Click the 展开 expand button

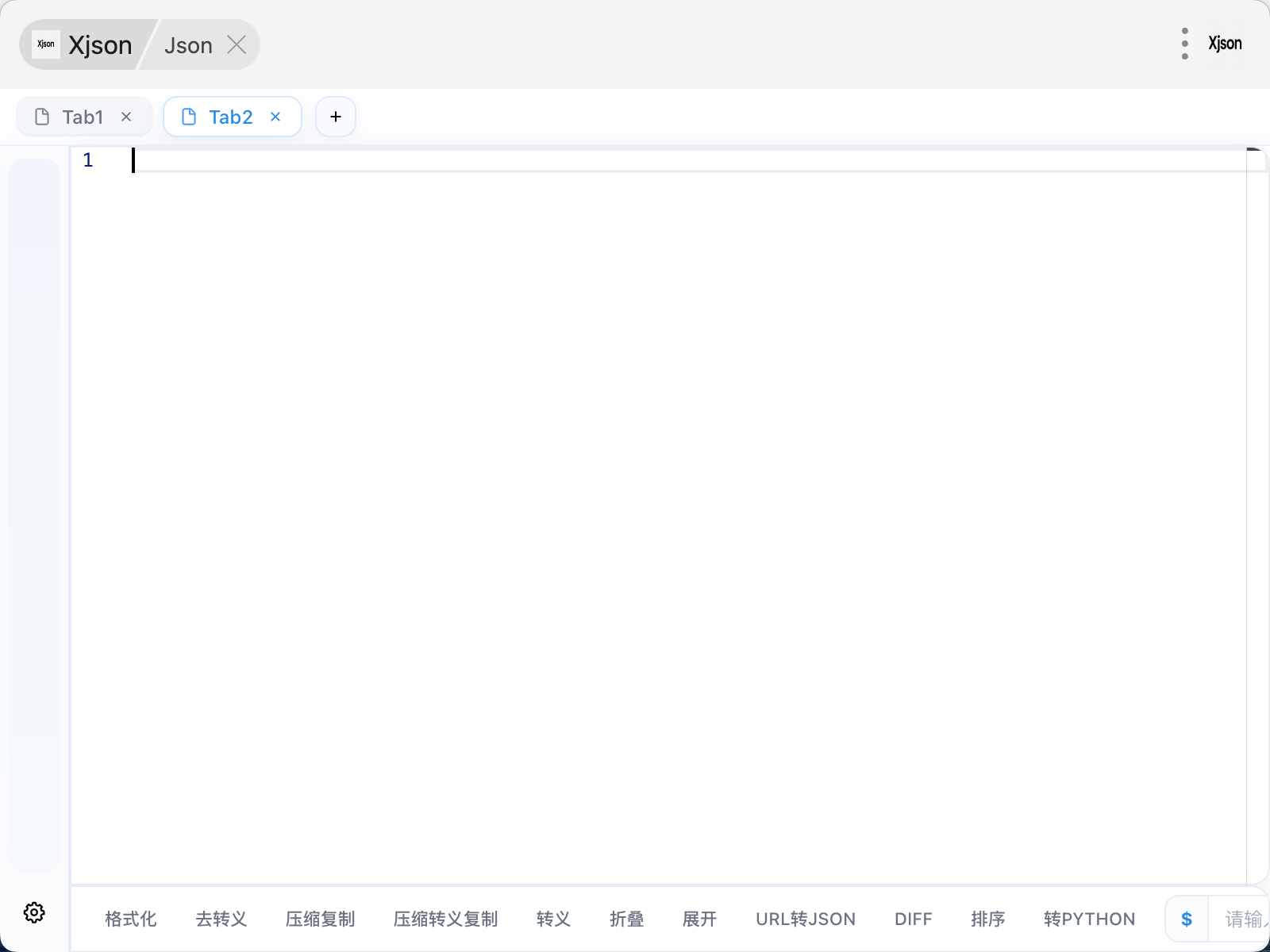click(x=700, y=919)
